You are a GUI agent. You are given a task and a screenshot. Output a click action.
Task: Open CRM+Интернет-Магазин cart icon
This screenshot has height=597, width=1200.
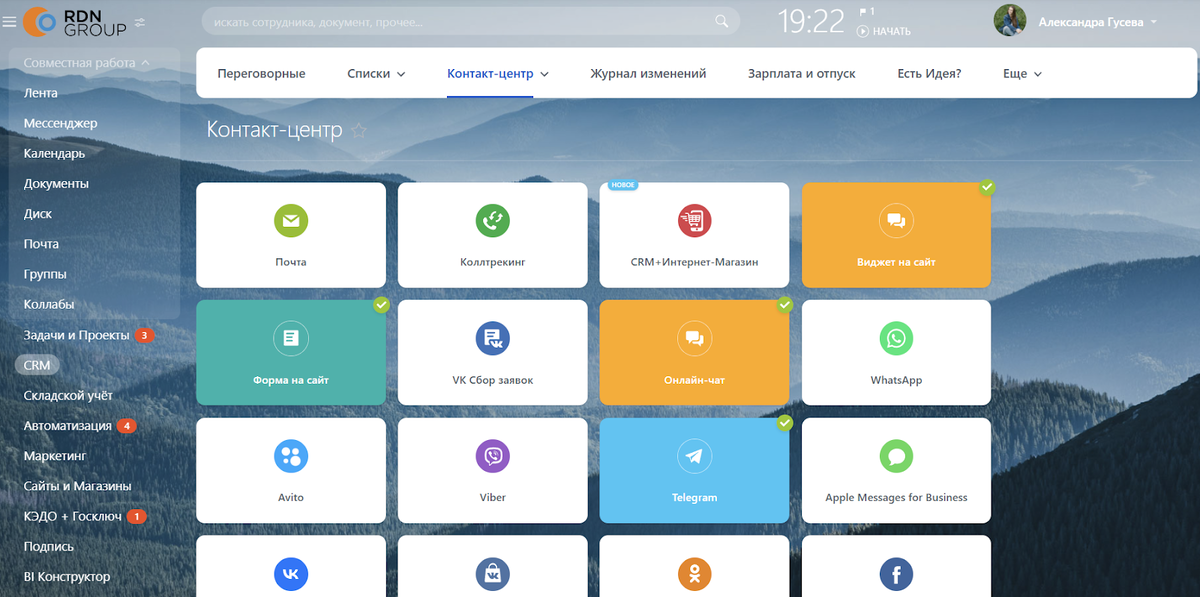point(694,220)
